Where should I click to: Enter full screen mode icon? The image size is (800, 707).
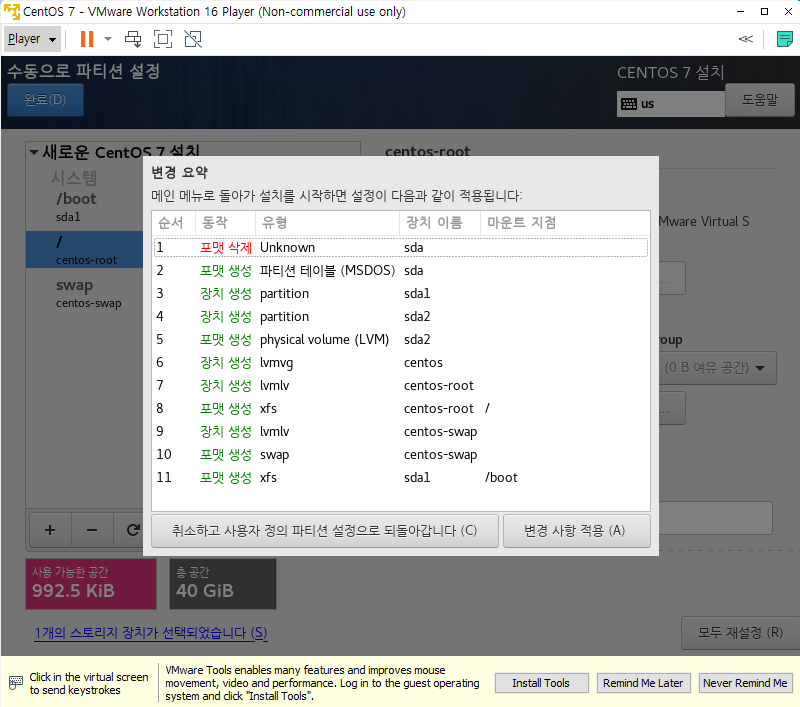click(163, 39)
